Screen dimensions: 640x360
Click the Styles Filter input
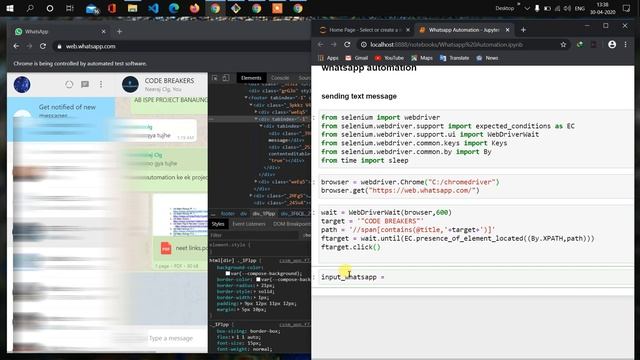click(x=255, y=236)
